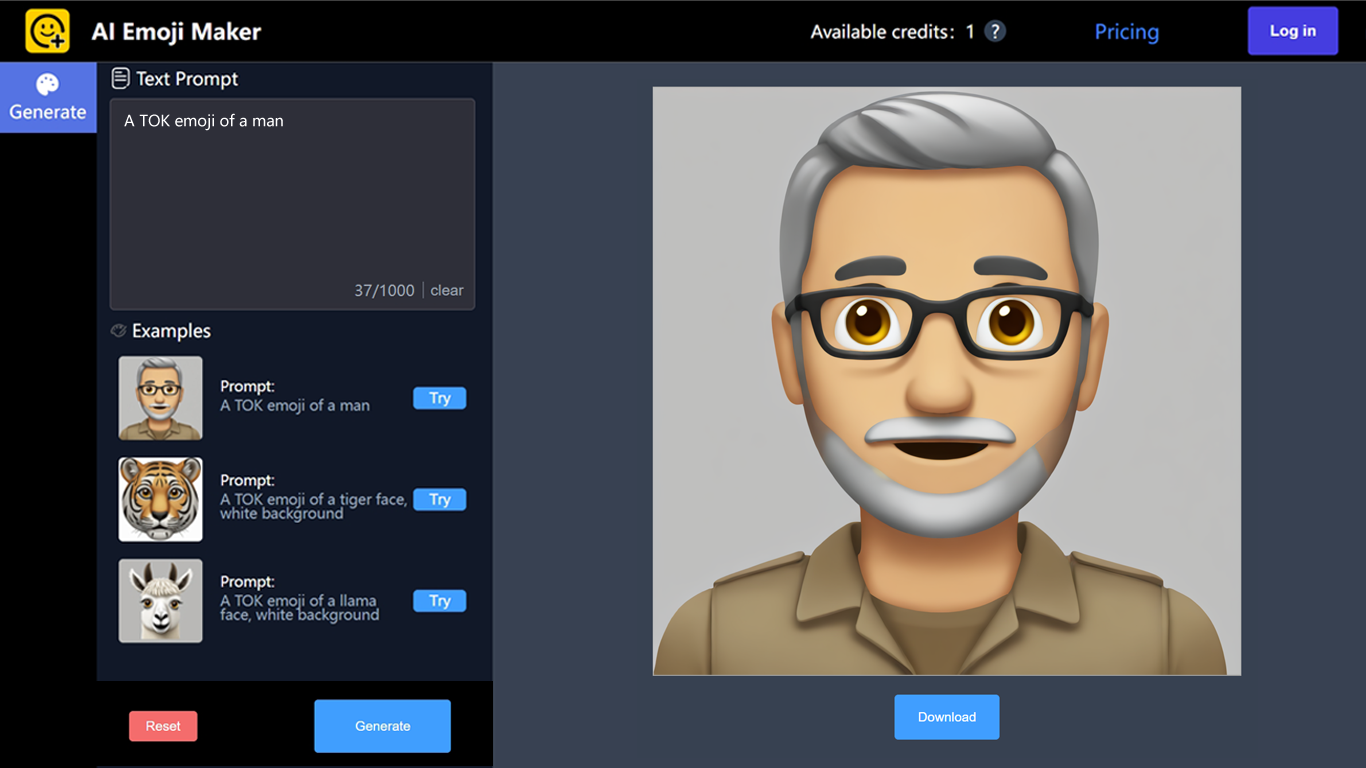
Task: Focus the Text Prompt input area
Action: point(292,190)
